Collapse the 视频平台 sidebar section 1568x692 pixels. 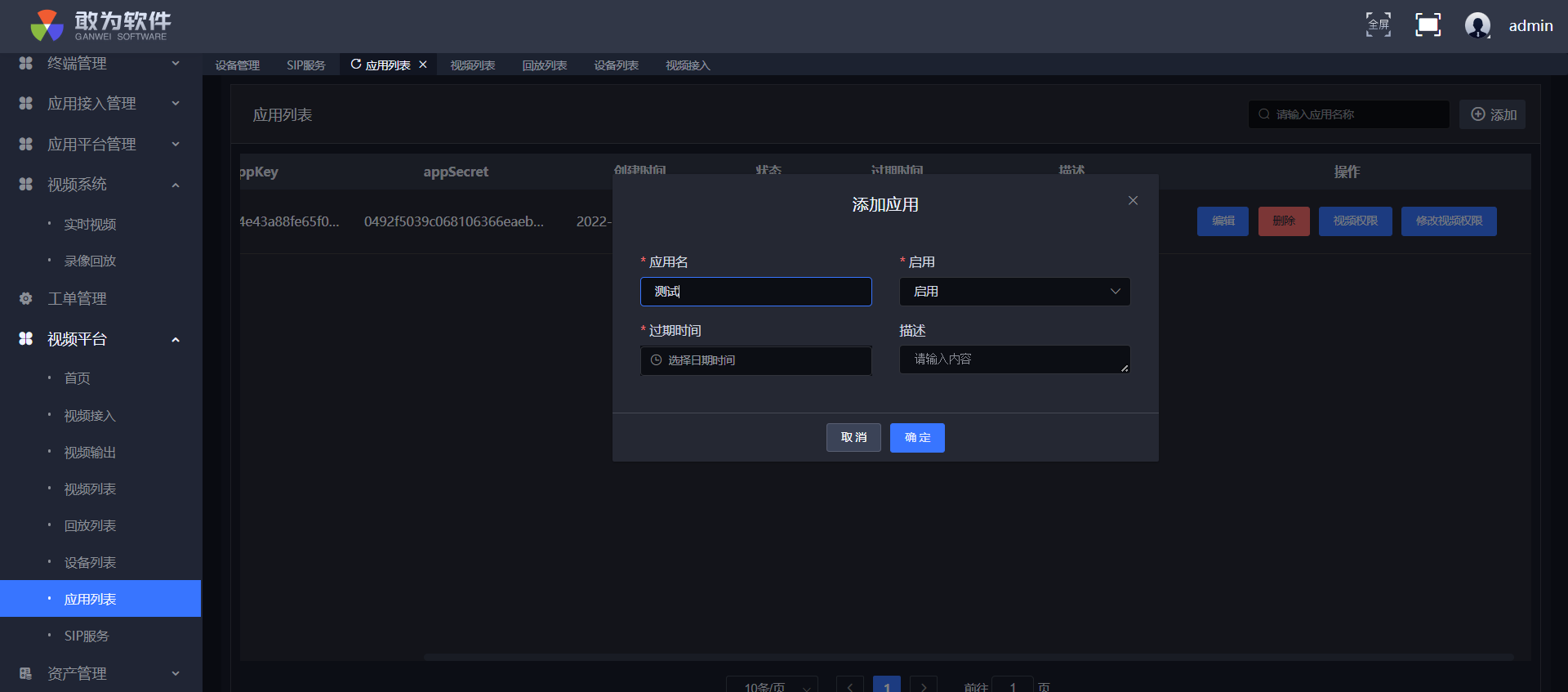(x=175, y=340)
